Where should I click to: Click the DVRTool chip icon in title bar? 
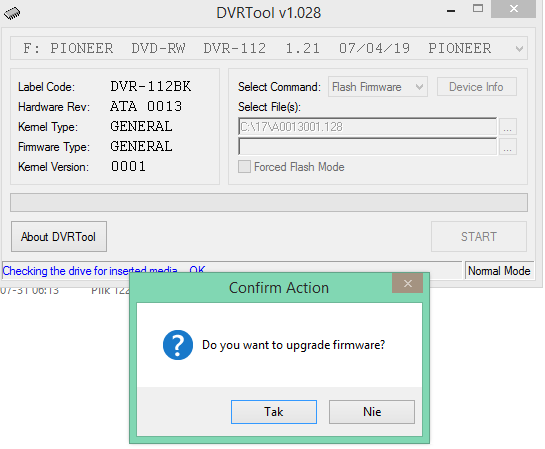coord(12,13)
